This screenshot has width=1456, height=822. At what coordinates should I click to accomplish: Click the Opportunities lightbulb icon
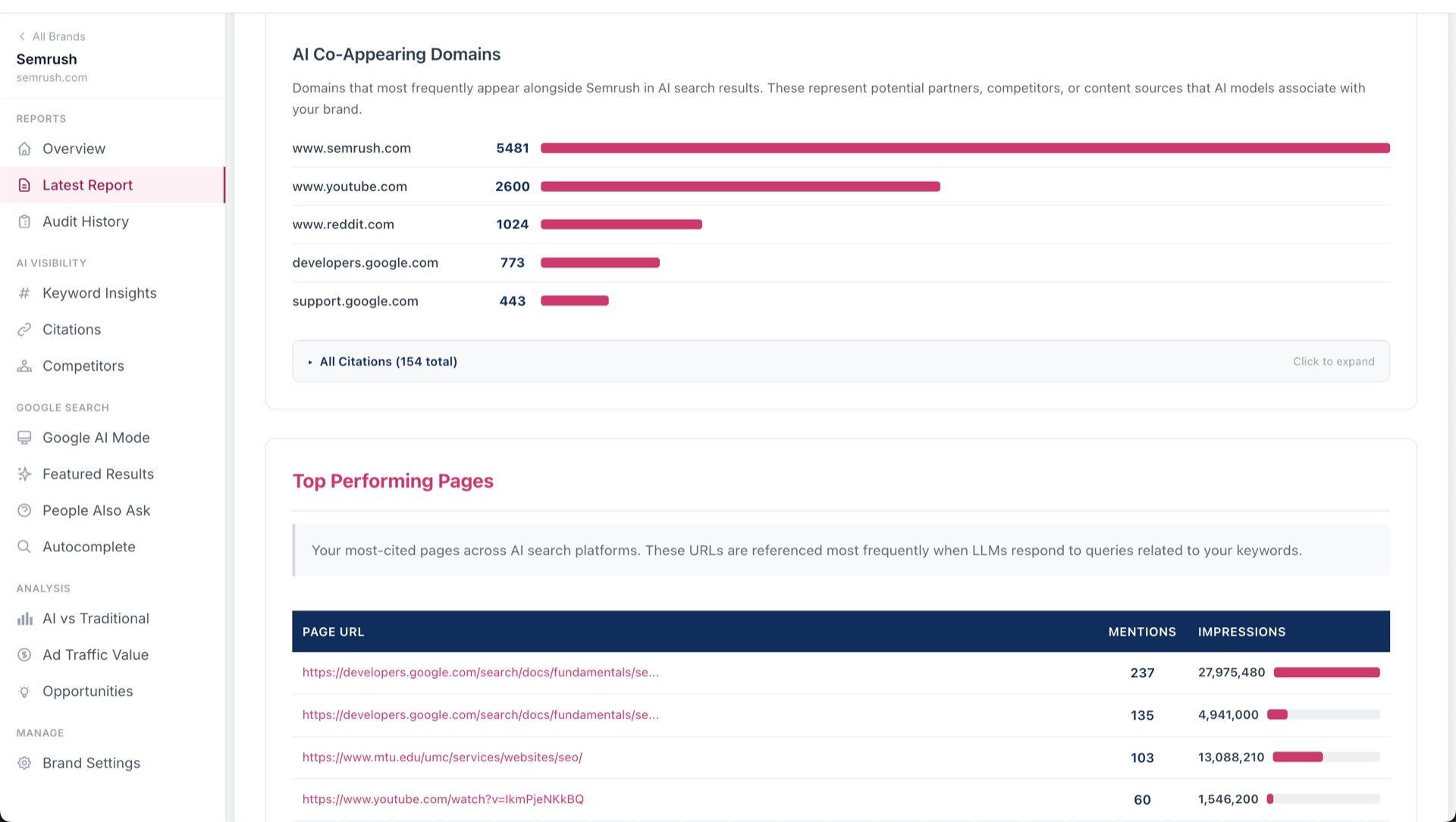[x=24, y=692]
